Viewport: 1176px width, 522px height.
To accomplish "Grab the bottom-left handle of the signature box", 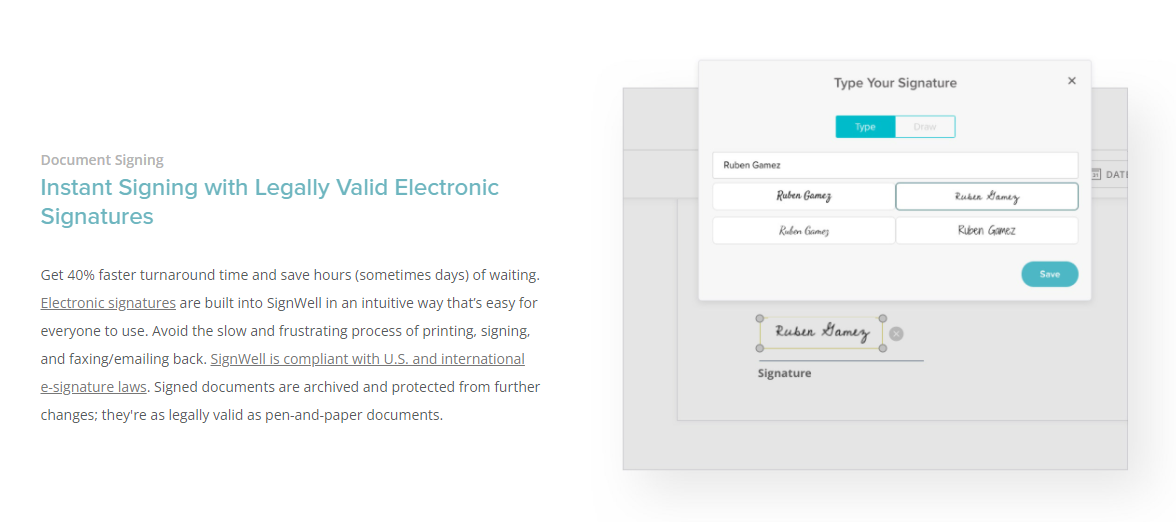I will [x=760, y=348].
